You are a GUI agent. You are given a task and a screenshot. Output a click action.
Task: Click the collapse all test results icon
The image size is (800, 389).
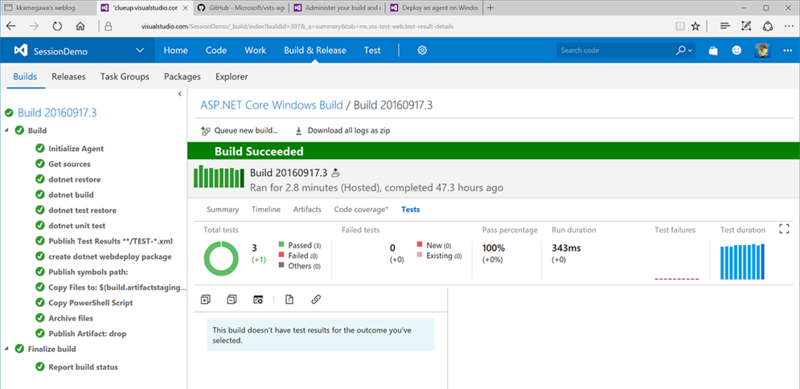point(232,300)
